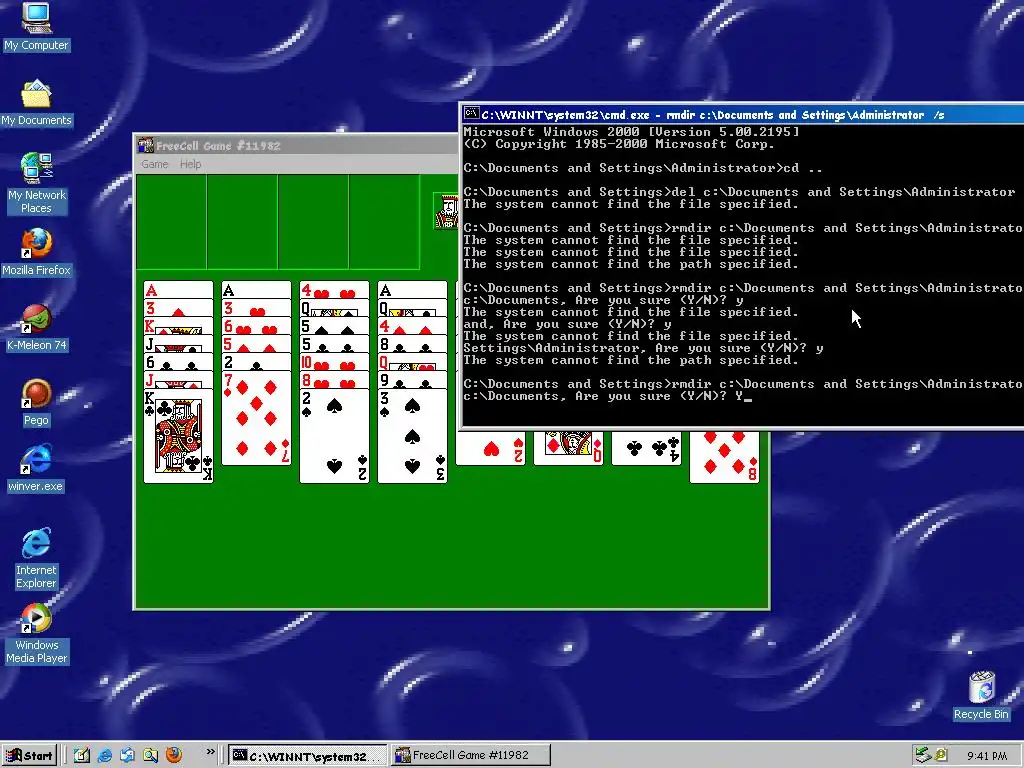
Task: Select the 4 of clubs bottom card
Action: [647, 448]
